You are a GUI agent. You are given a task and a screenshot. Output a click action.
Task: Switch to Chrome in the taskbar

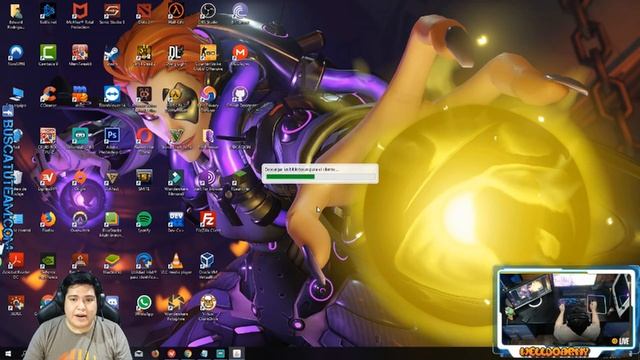coord(188,353)
